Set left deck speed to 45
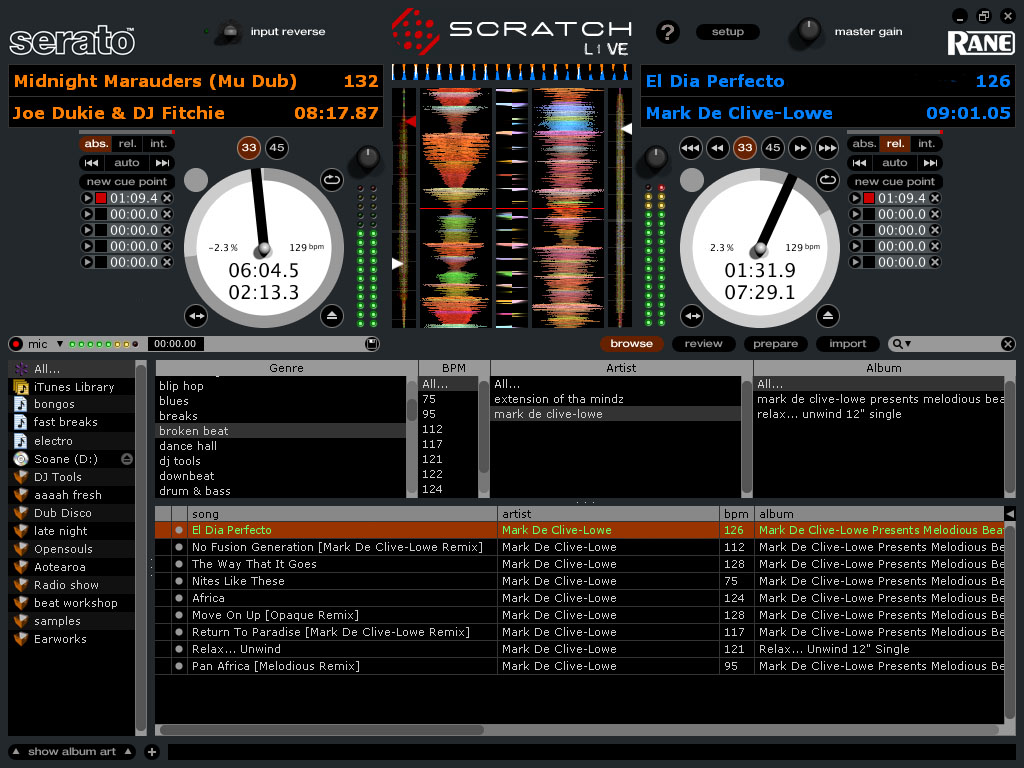The image size is (1024, 768). pos(277,148)
